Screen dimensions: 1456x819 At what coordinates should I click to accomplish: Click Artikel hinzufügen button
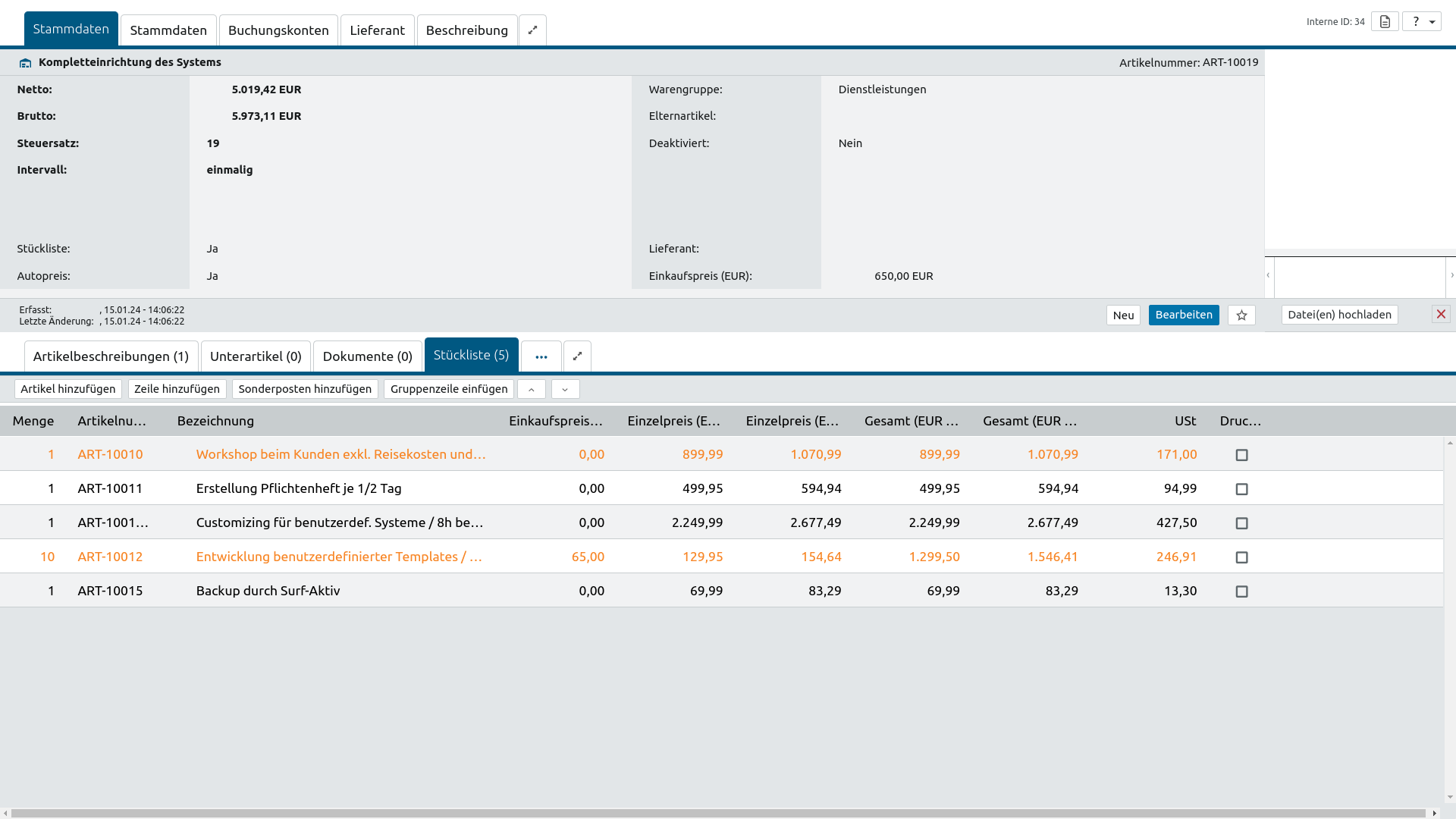(x=67, y=389)
